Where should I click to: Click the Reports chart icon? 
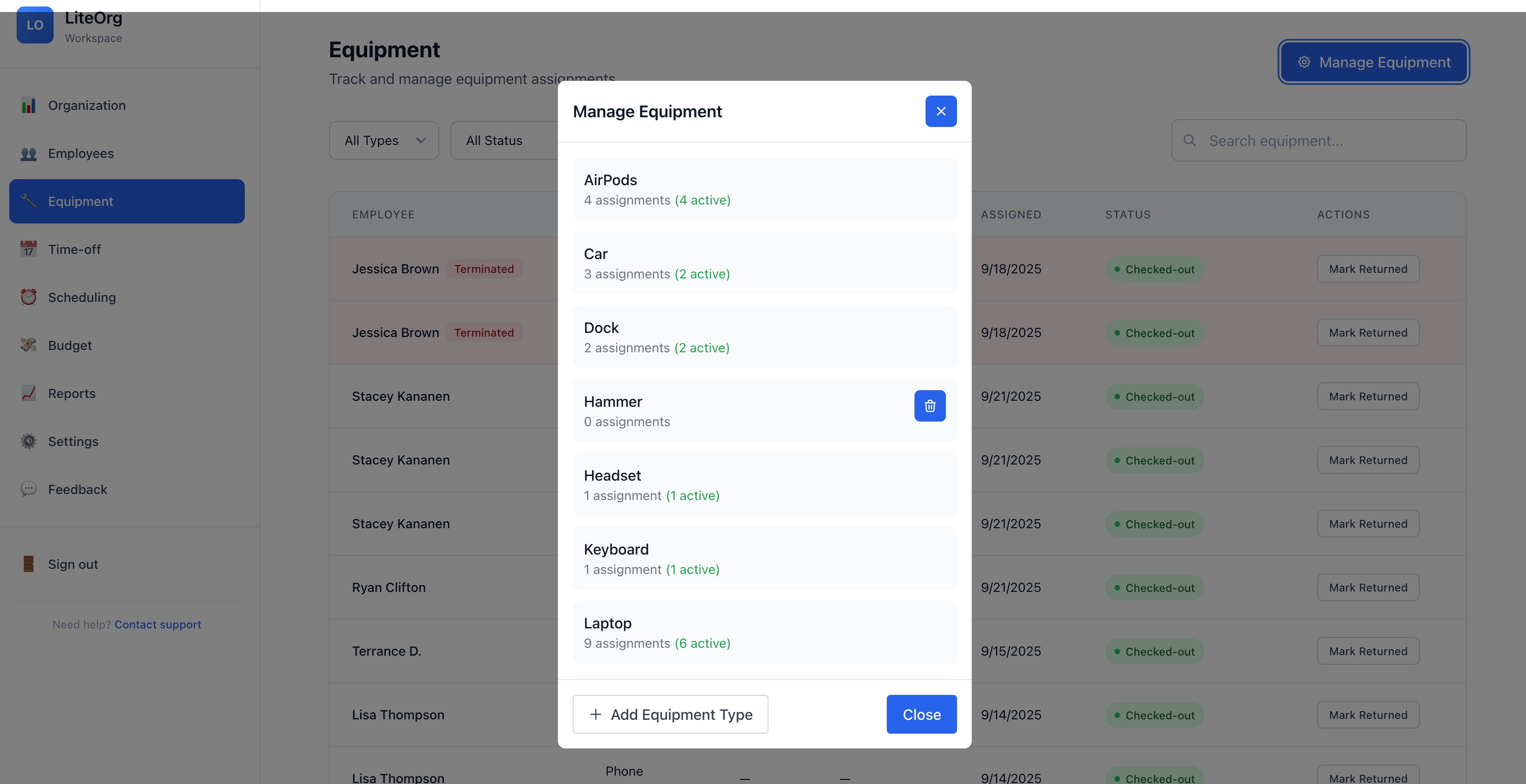click(29, 393)
